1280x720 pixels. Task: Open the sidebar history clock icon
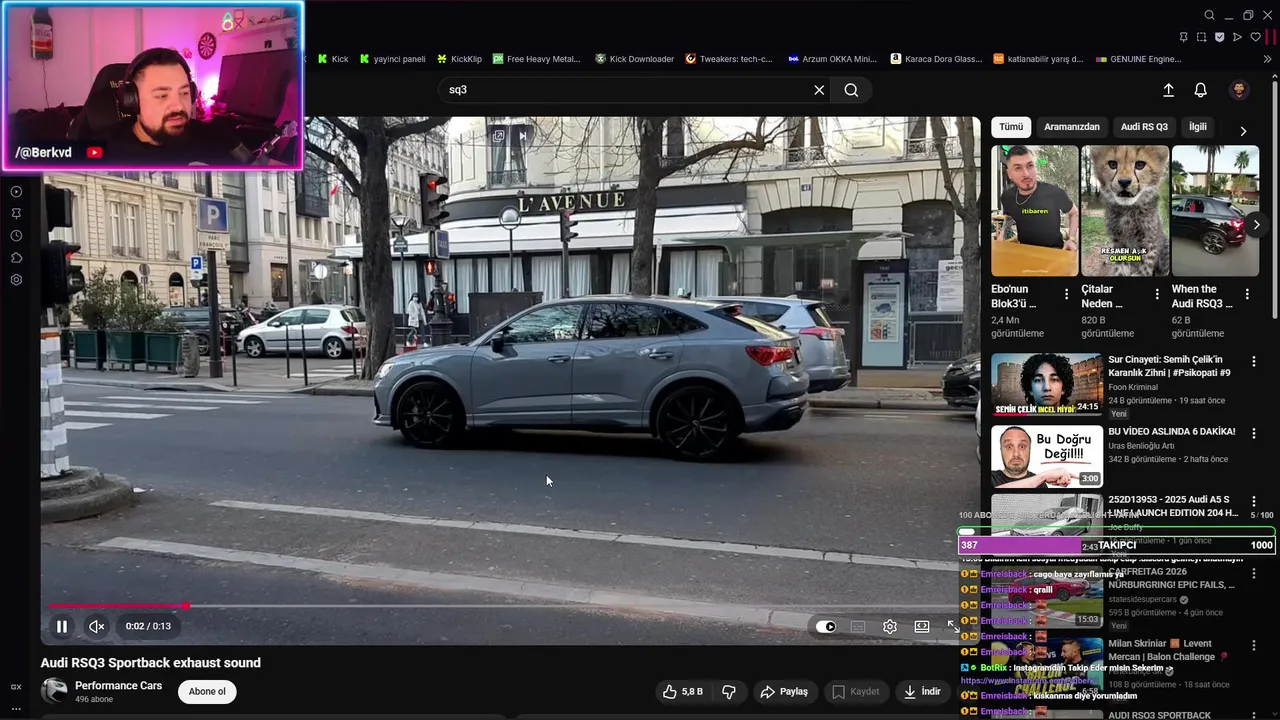pyautogui.click(x=16, y=236)
